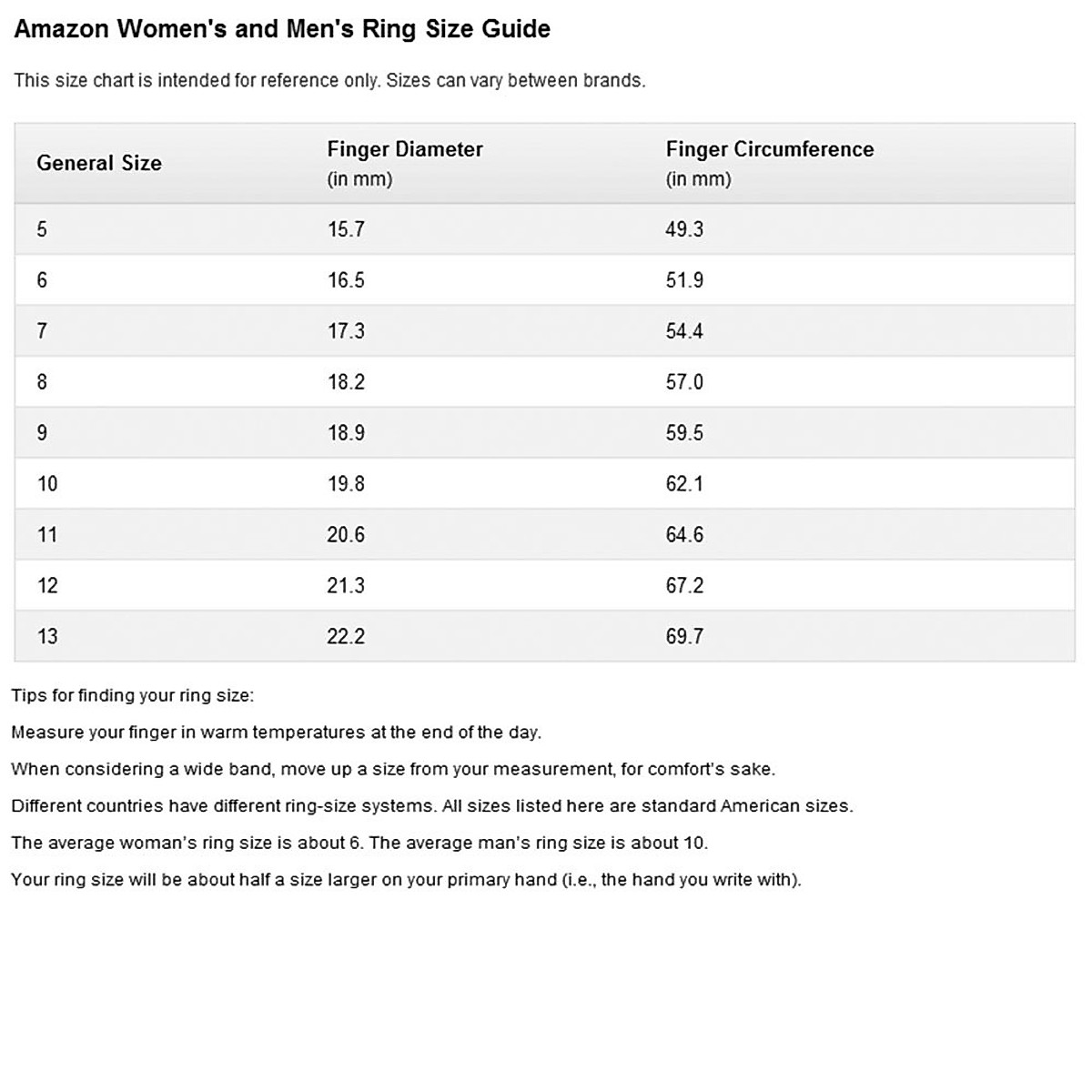
Task: Select the 22.2 diameter value
Action: click(346, 637)
